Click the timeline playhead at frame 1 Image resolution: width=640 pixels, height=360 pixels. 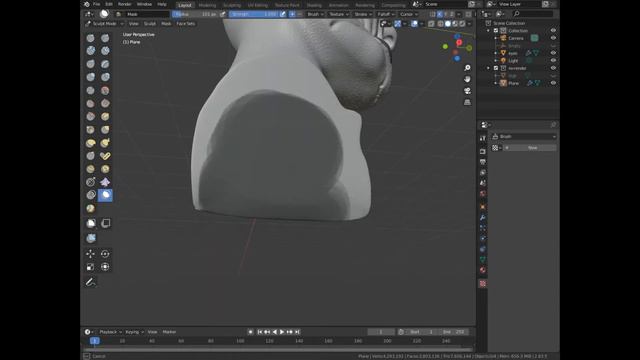click(x=95, y=341)
